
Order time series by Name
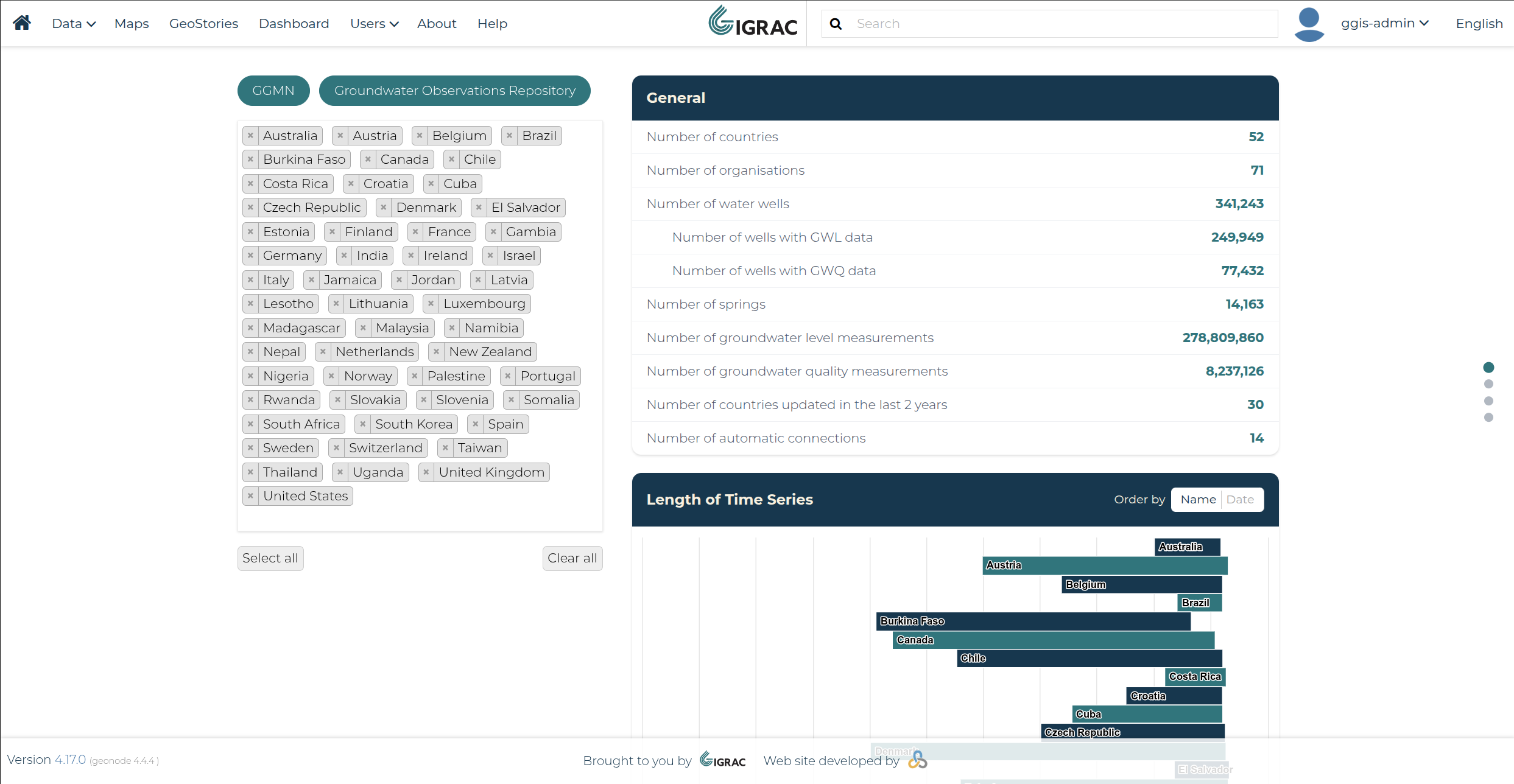pos(1198,500)
